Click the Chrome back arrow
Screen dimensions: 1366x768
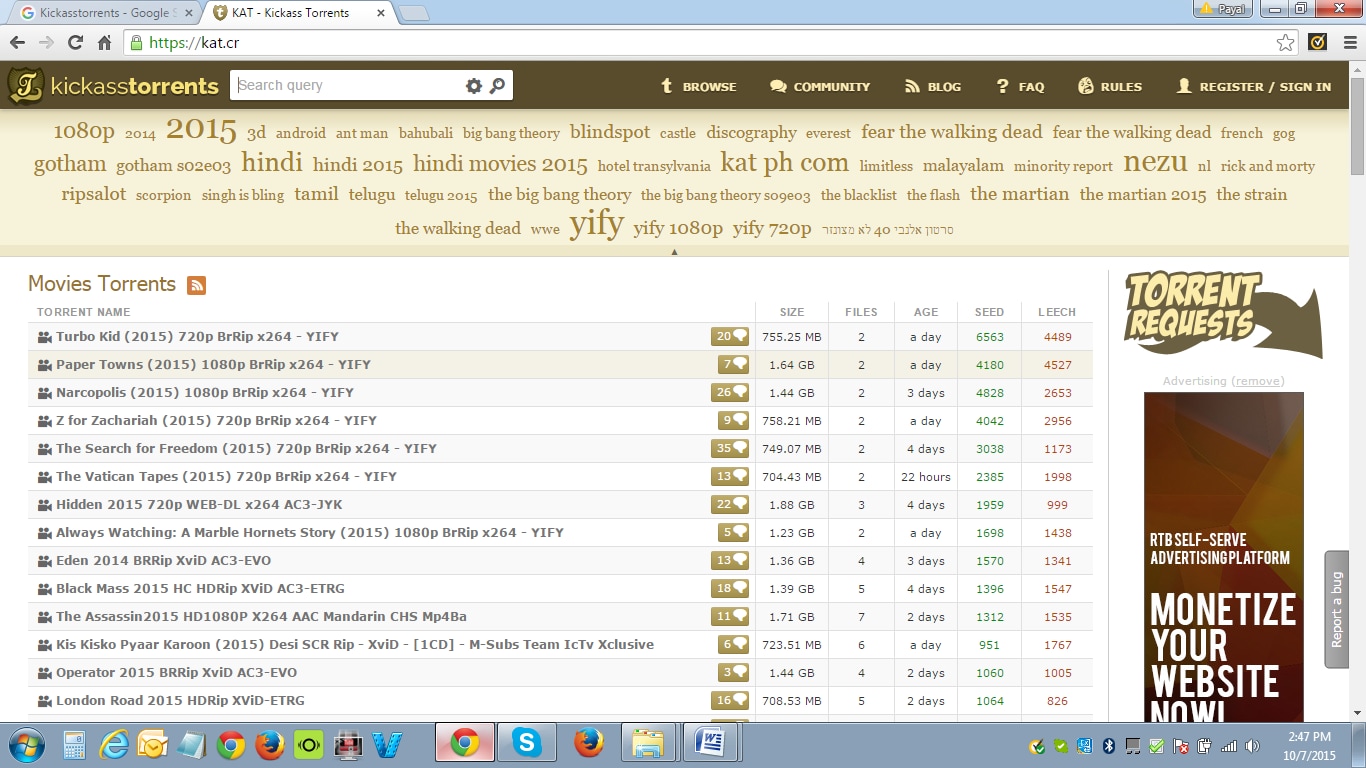[17, 43]
